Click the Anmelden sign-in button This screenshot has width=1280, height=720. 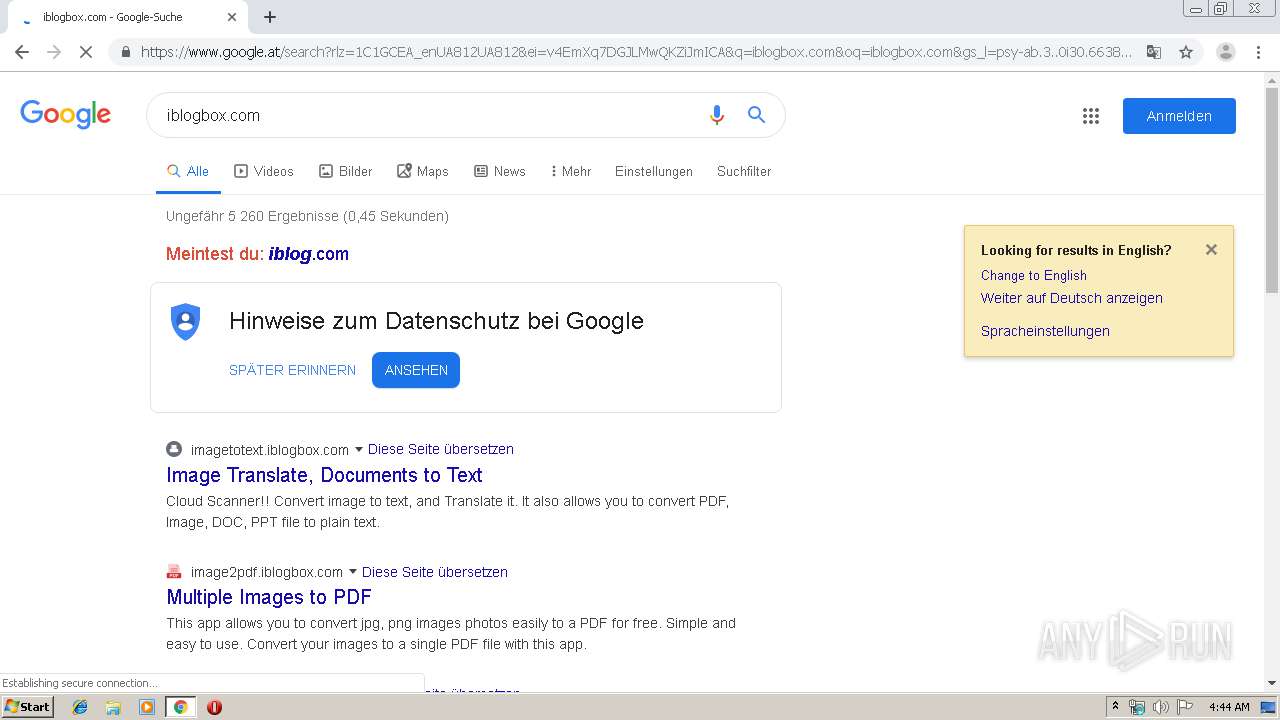click(1179, 116)
